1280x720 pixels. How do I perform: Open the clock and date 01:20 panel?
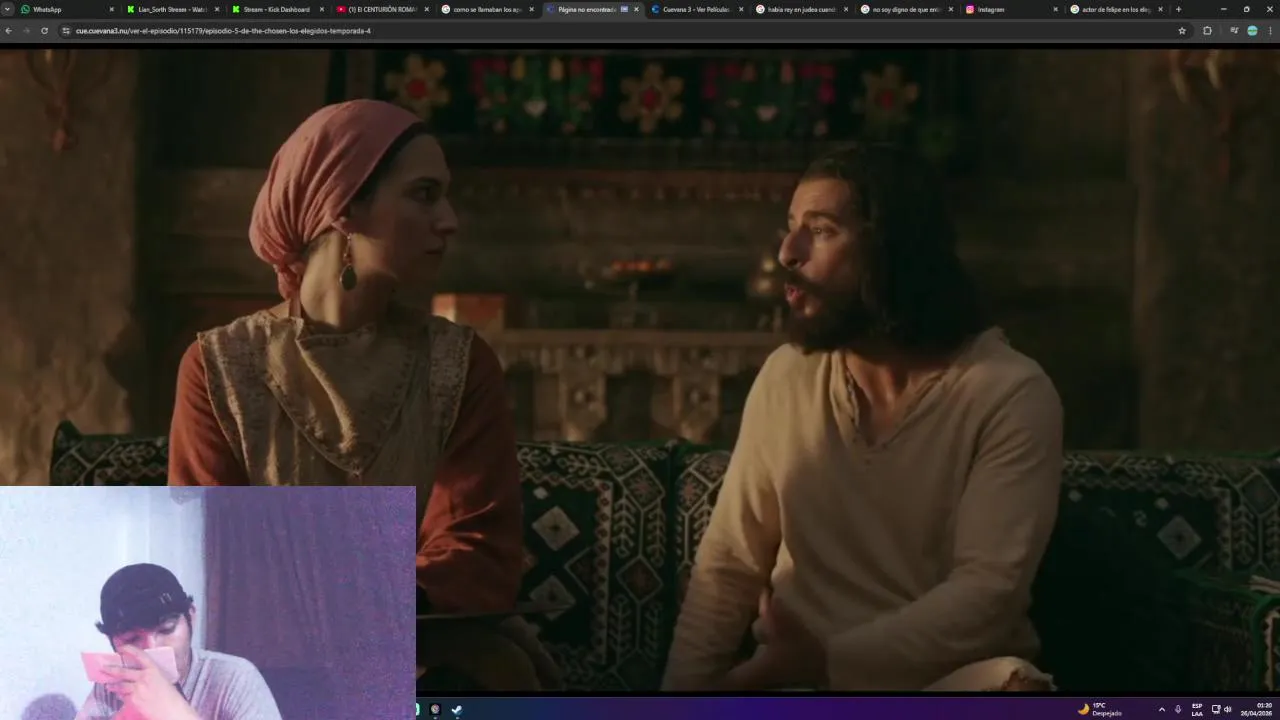(x=1257, y=709)
